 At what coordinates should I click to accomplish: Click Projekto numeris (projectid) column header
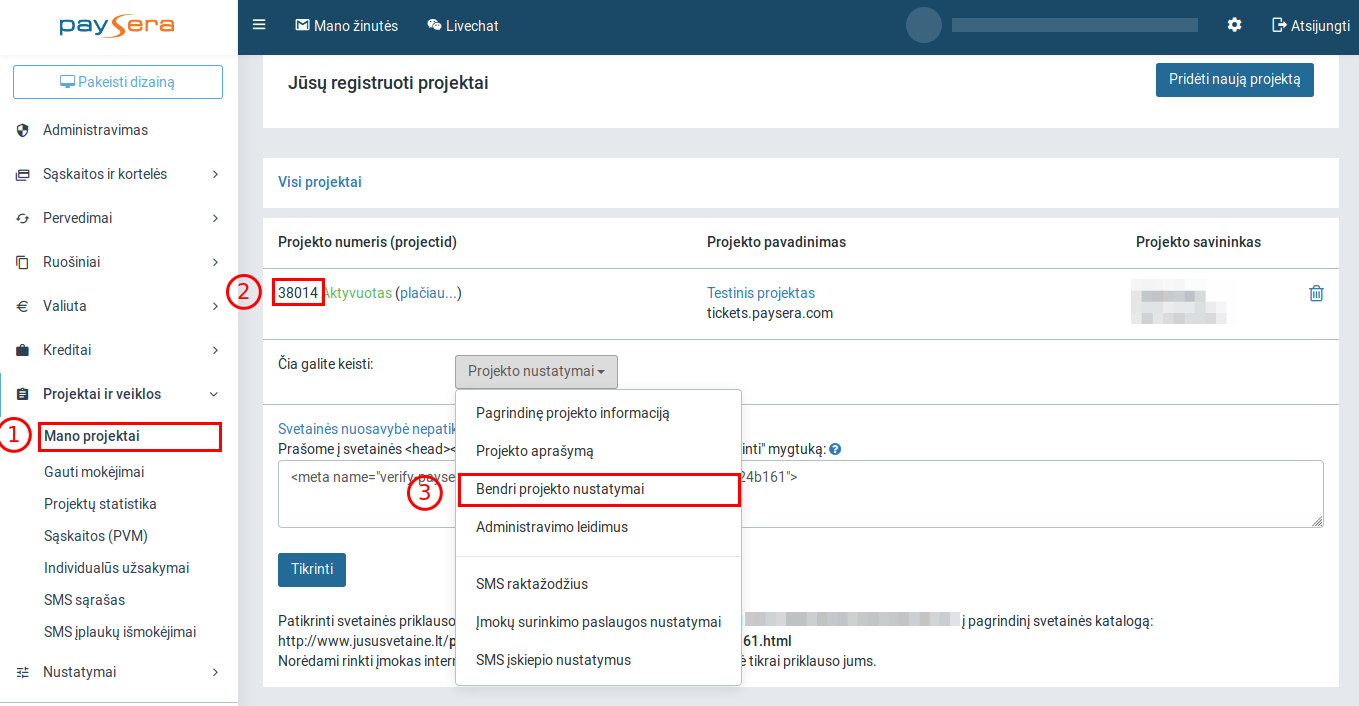click(x=367, y=242)
